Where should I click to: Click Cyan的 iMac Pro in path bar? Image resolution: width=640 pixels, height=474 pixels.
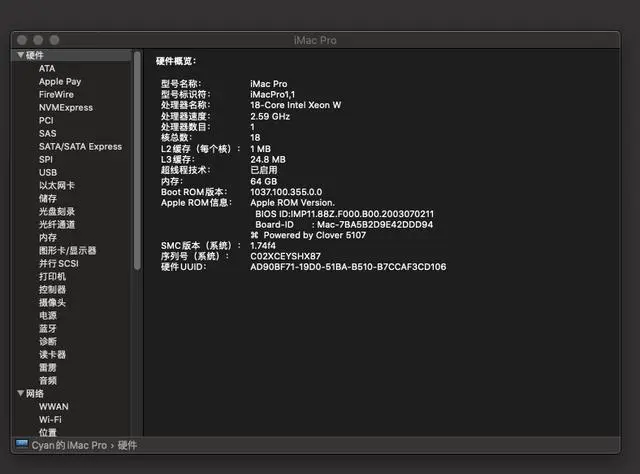click(69, 445)
